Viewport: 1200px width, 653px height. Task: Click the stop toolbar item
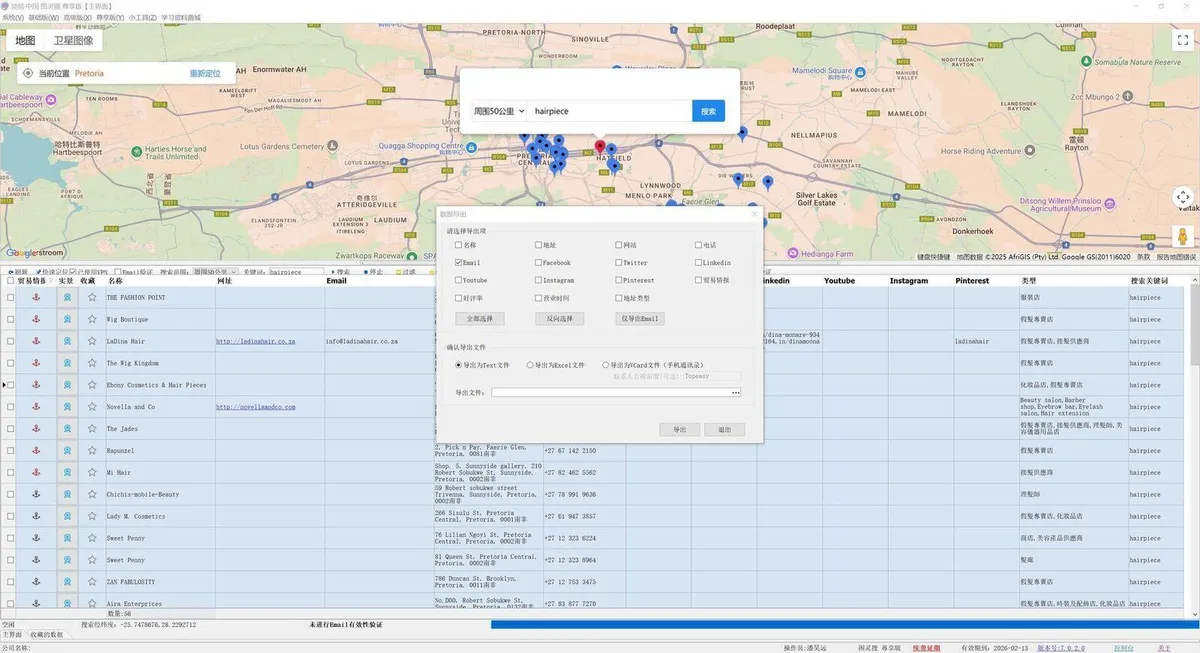[372, 272]
